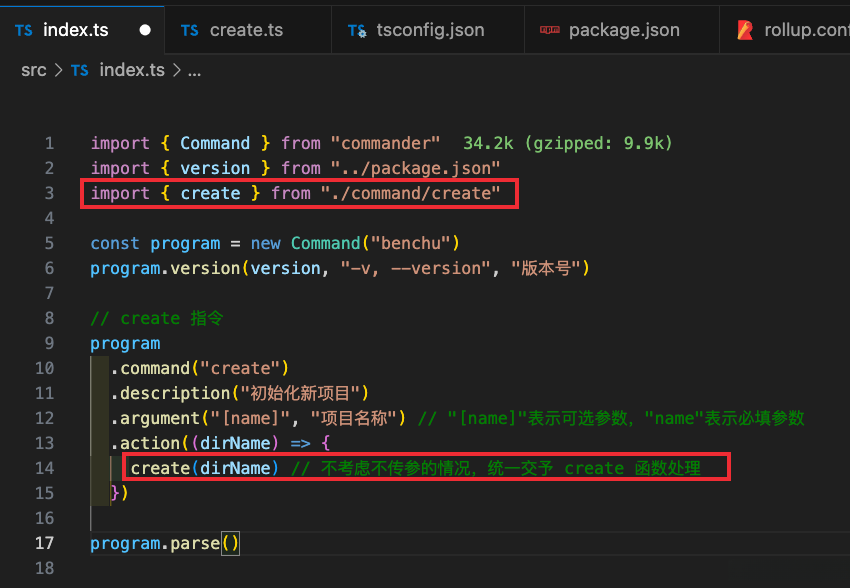Image resolution: width=850 pixels, height=588 pixels.
Task: Select the src breadcrumb segment
Action: pyautogui.click(x=34, y=70)
